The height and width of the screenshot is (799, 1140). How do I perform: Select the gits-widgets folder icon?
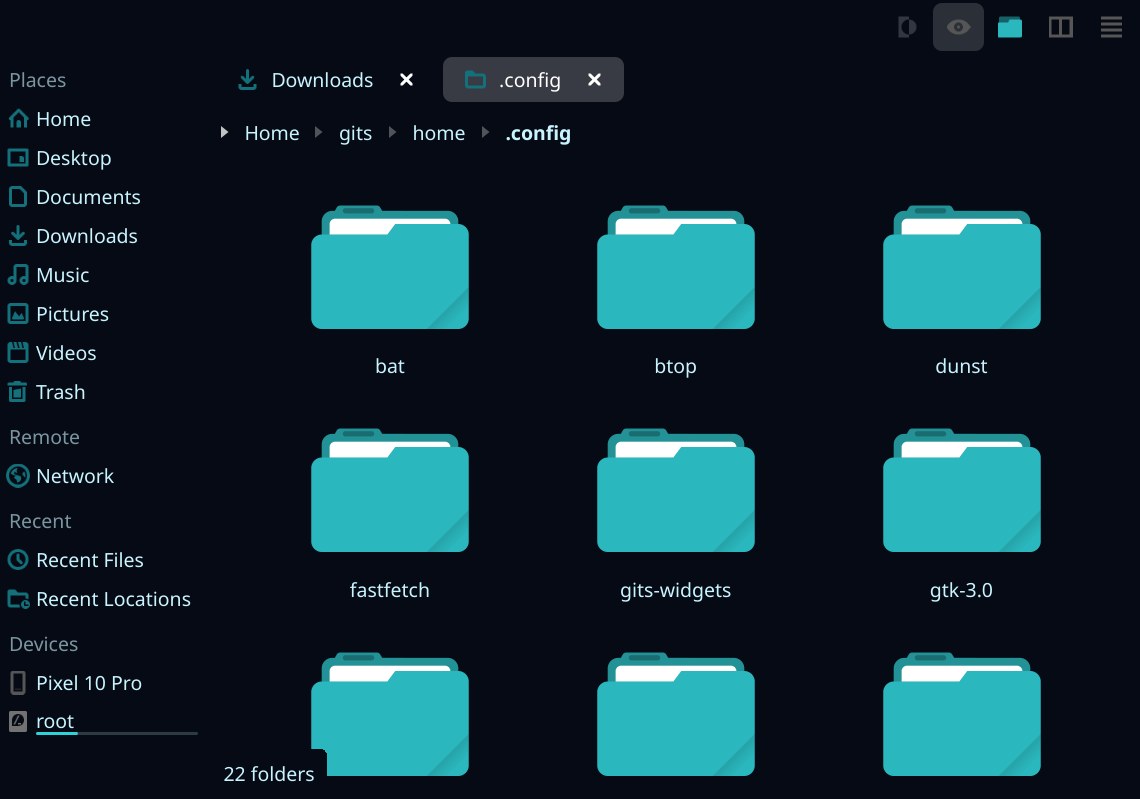pyautogui.click(x=675, y=491)
